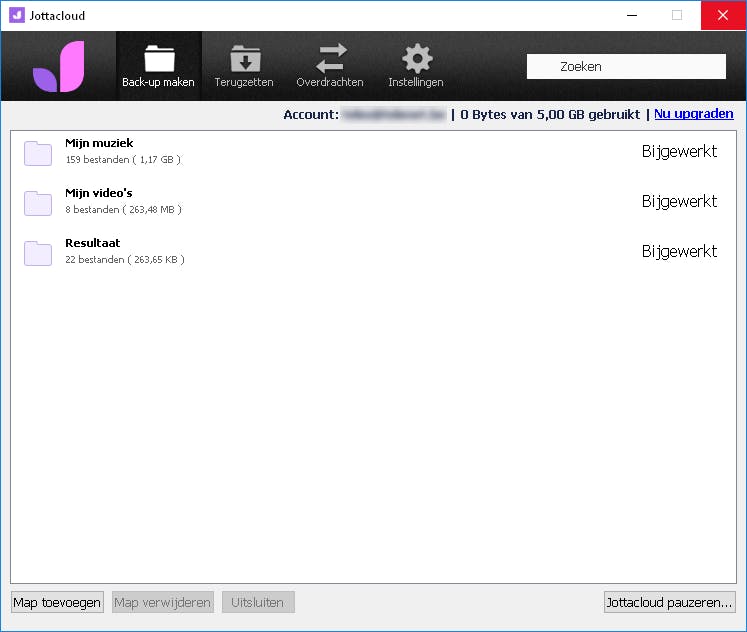The height and width of the screenshot is (632, 747).
Task: Open the Back-up maken tab icon
Action: [159, 59]
